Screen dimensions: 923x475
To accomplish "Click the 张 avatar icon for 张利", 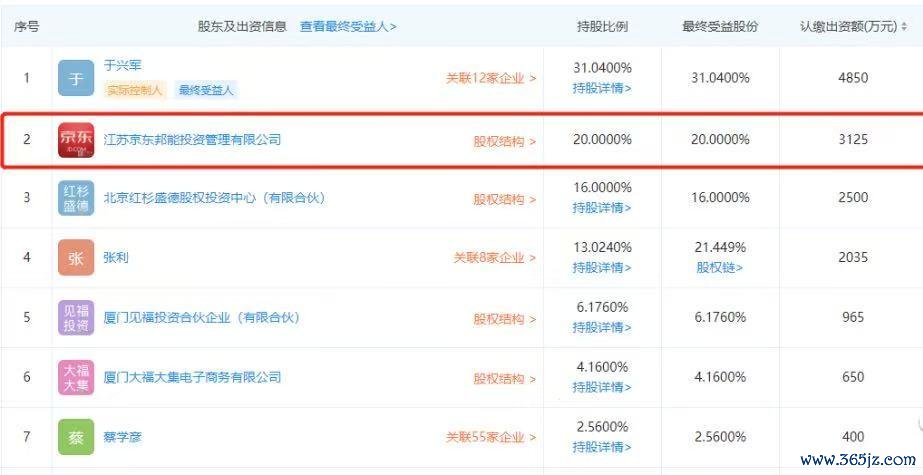I will click(x=76, y=258).
